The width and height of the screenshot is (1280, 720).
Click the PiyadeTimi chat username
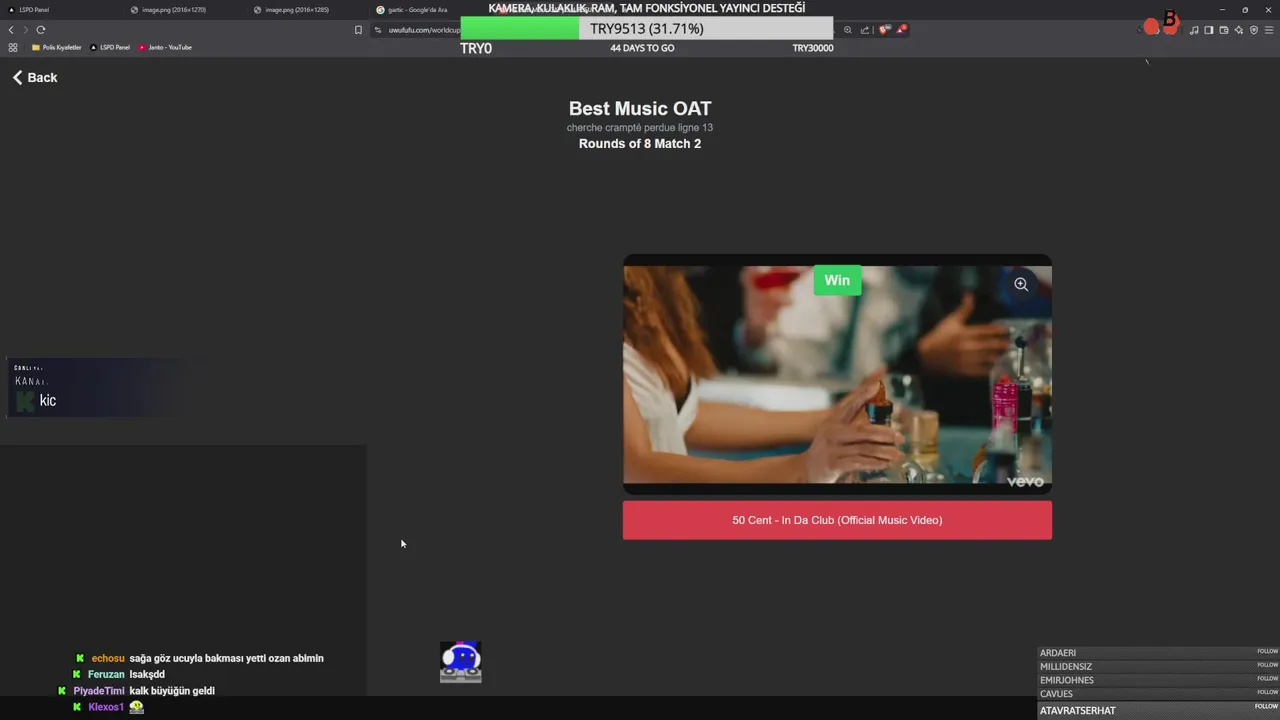coord(99,691)
